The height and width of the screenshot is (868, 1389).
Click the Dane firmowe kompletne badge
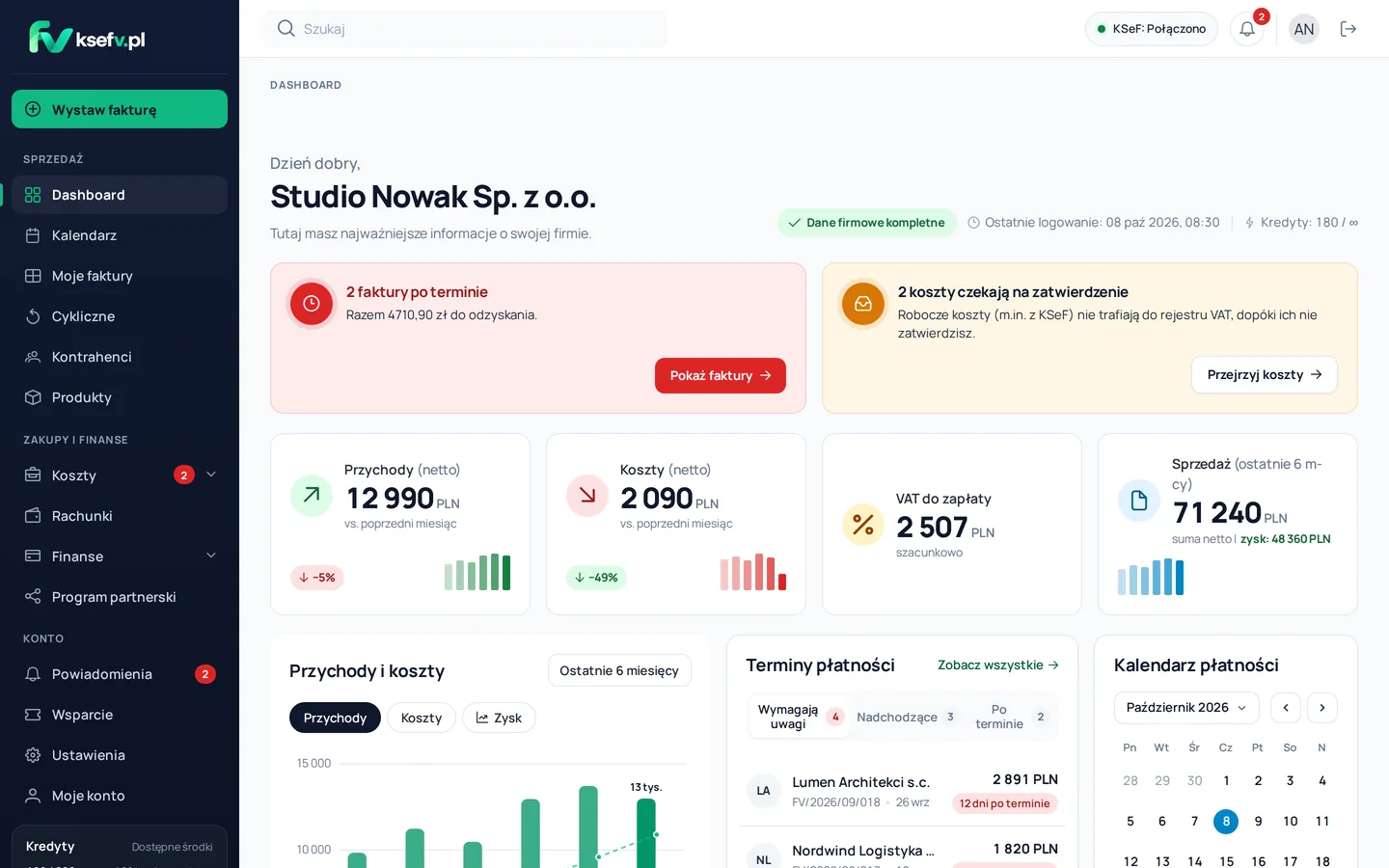point(867,223)
